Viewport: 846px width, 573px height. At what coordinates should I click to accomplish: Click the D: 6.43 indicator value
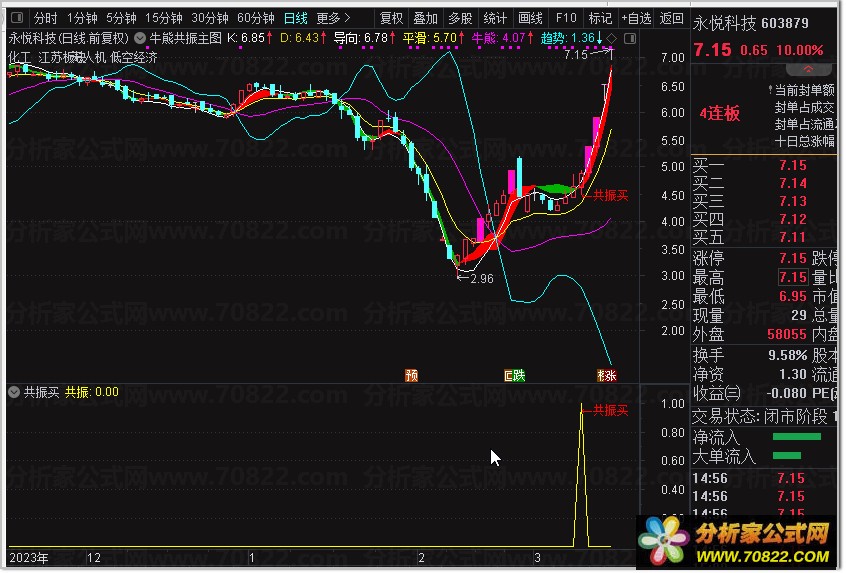point(303,38)
